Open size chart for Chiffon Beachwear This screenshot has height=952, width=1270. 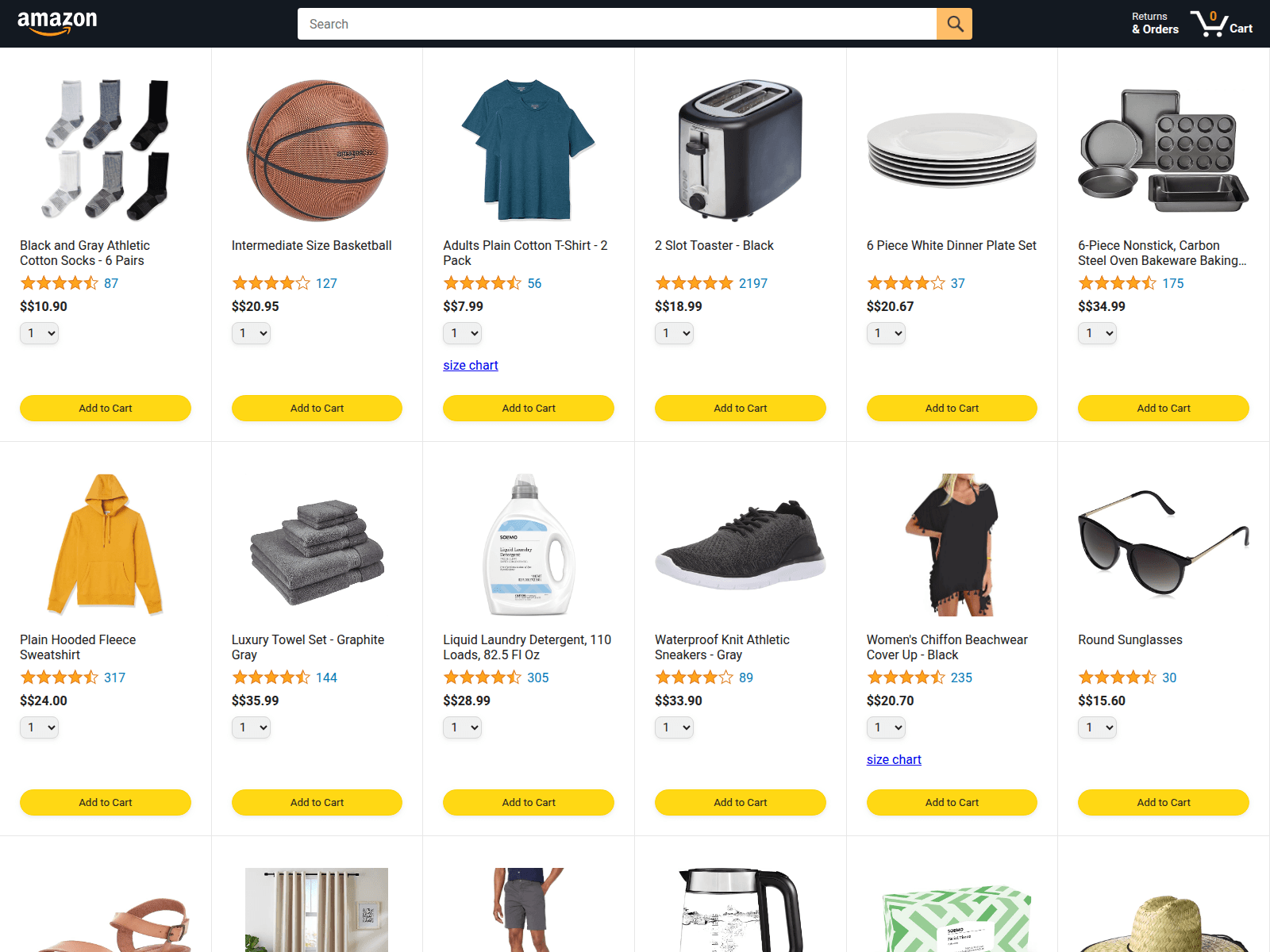(894, 759)
